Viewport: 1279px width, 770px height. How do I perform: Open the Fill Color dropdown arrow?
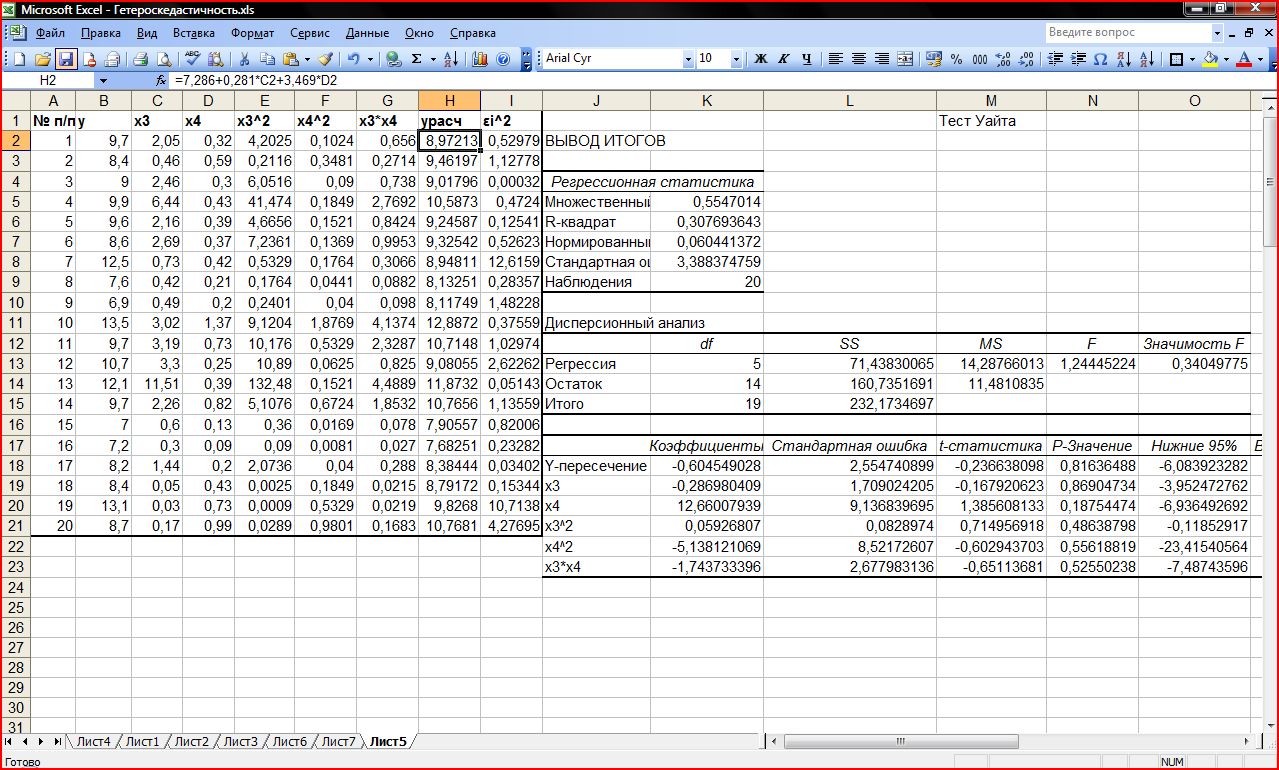1226,59
